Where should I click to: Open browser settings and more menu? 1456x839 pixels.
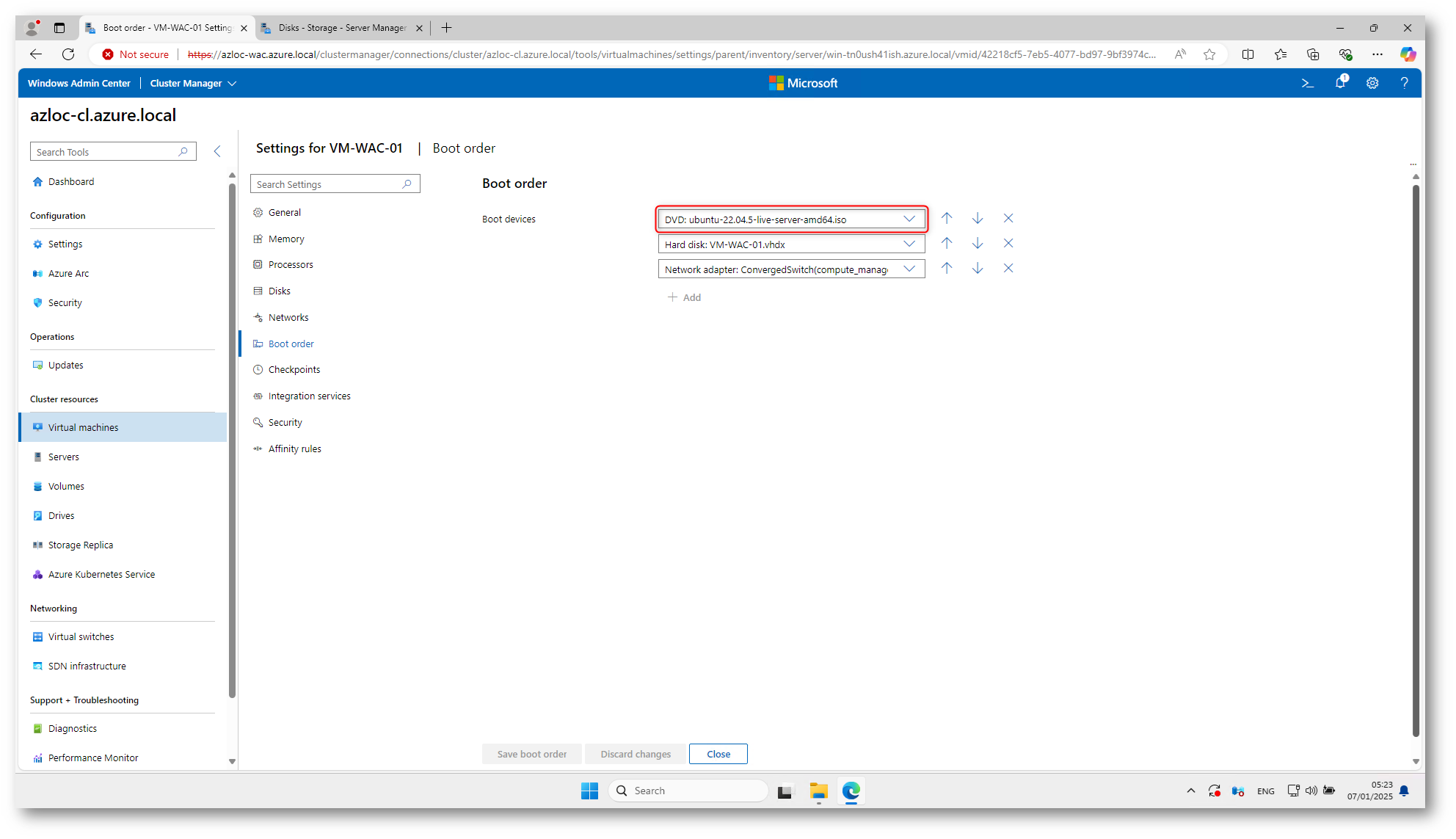(x=1377, y=54)
